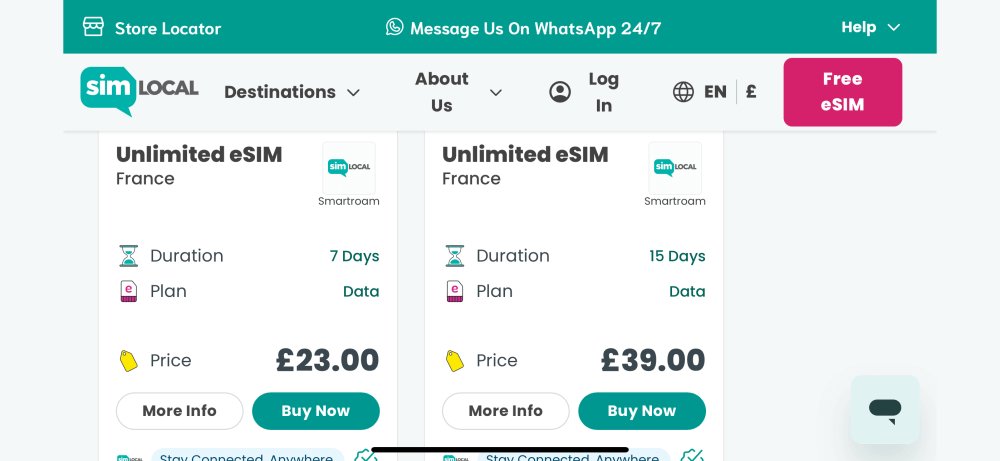Click hourglass Duration icon on 15 Days plan
The height and width of the screenshot is (461, 1000).
click(x=455, y=256)
